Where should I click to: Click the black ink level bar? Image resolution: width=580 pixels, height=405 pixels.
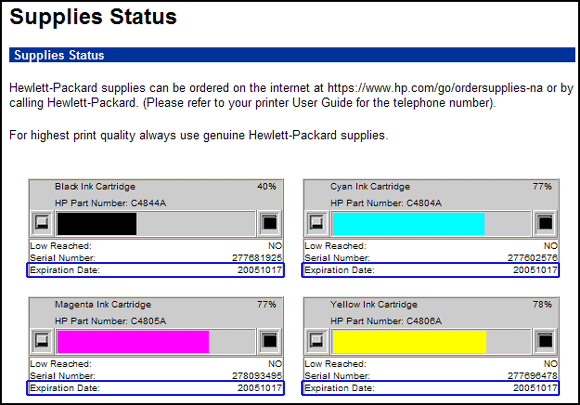tap(155, 223)
